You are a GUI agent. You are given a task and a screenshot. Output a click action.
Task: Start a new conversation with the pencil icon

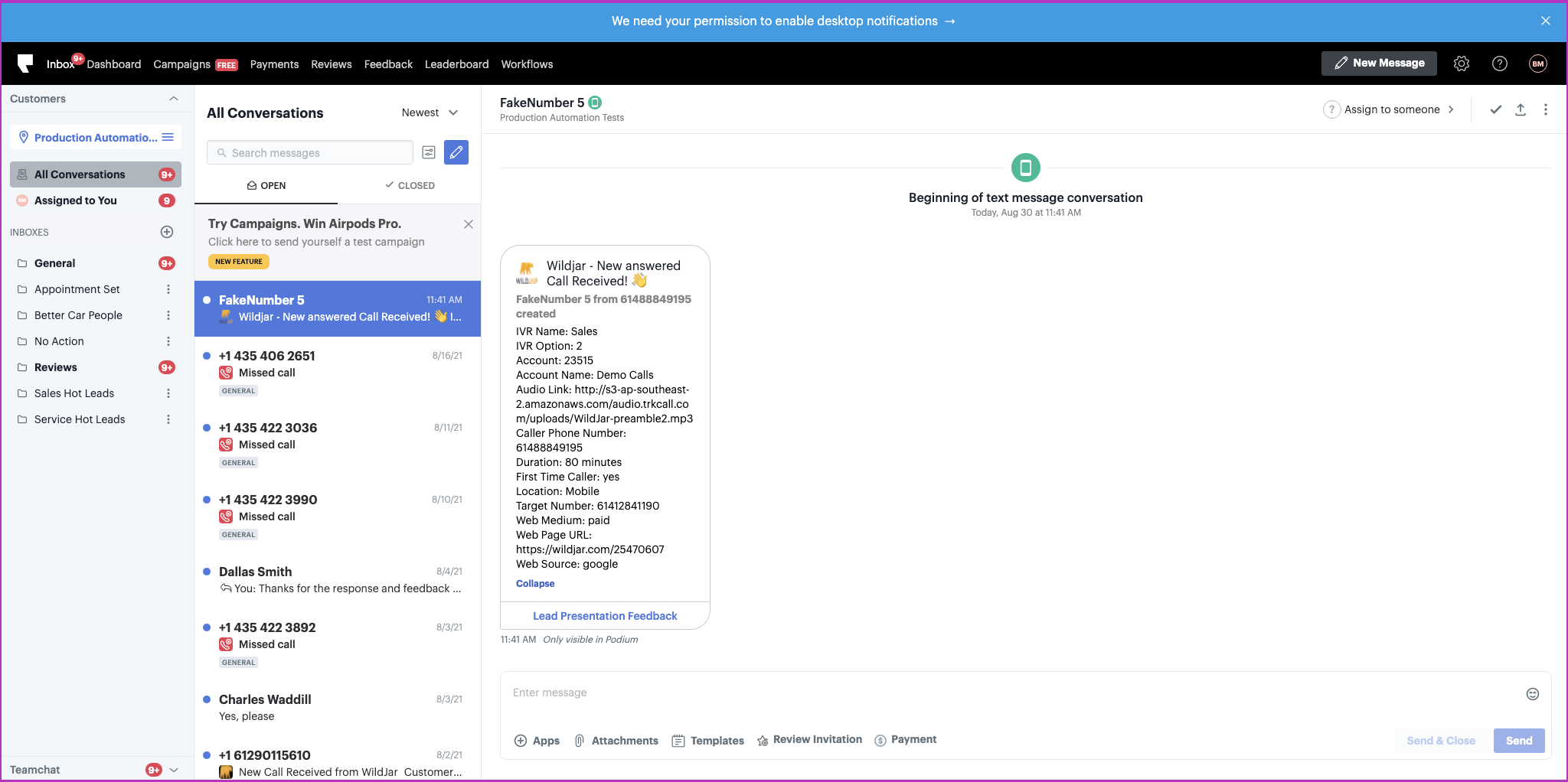pyautogui.click(x=456, y=152)
